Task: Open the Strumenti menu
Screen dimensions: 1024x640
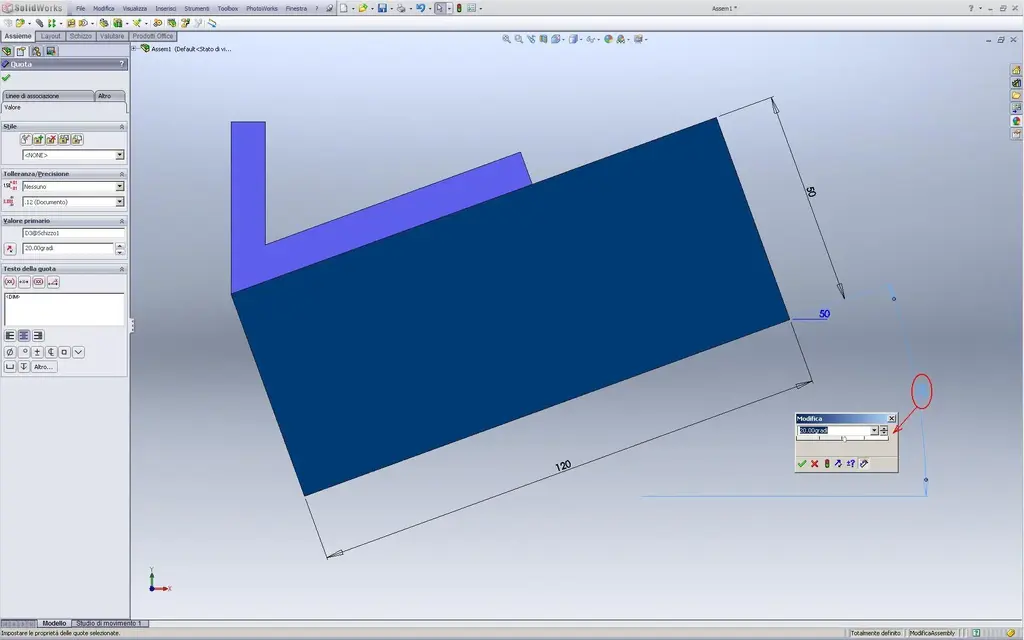Action: [x=197, y=8]
